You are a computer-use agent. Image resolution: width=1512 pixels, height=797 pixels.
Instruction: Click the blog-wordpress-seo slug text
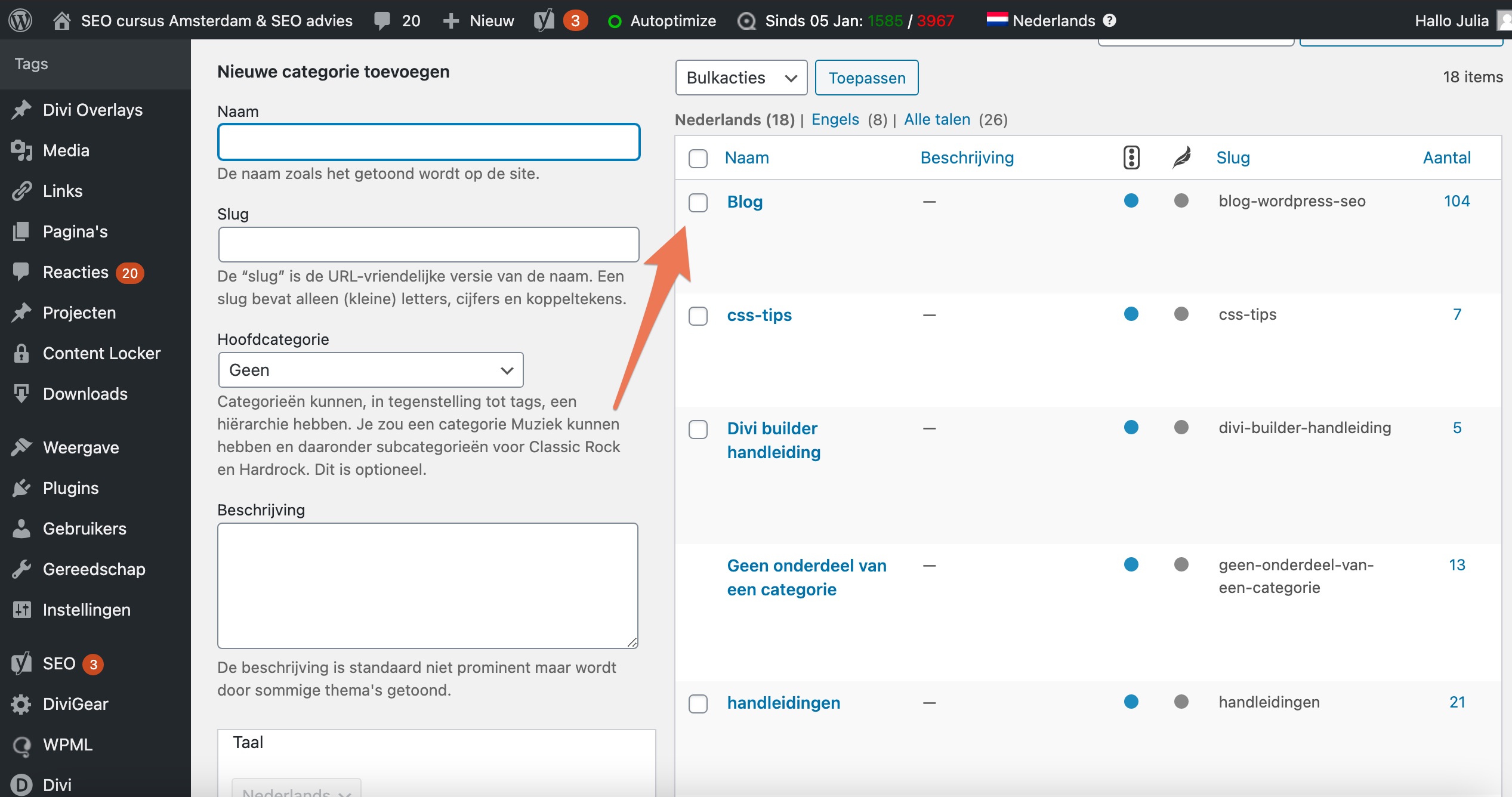pyautogui.click(x=1292, y=201)
